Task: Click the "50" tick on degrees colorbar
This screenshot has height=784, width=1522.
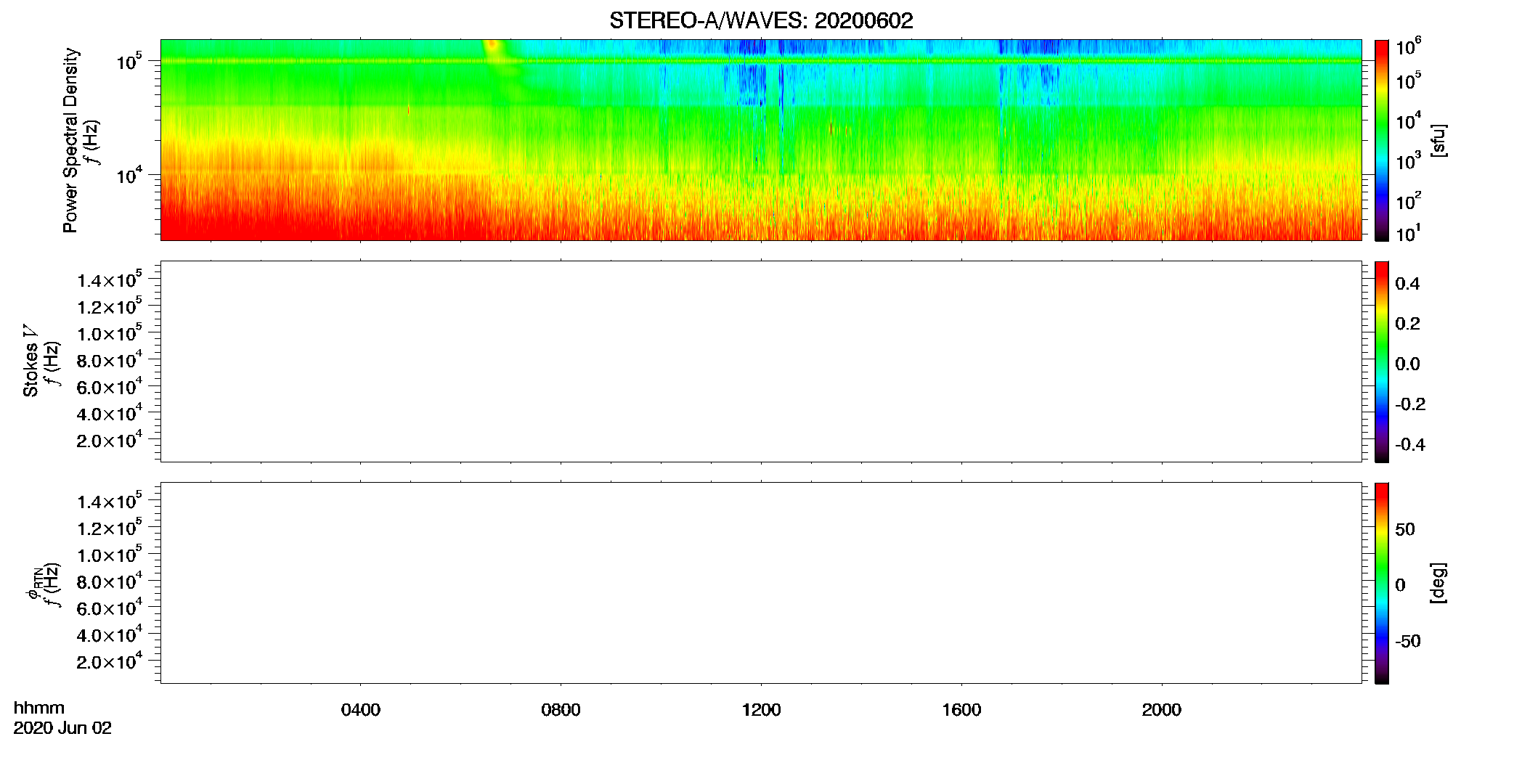Action: (x=1405, y=529)
